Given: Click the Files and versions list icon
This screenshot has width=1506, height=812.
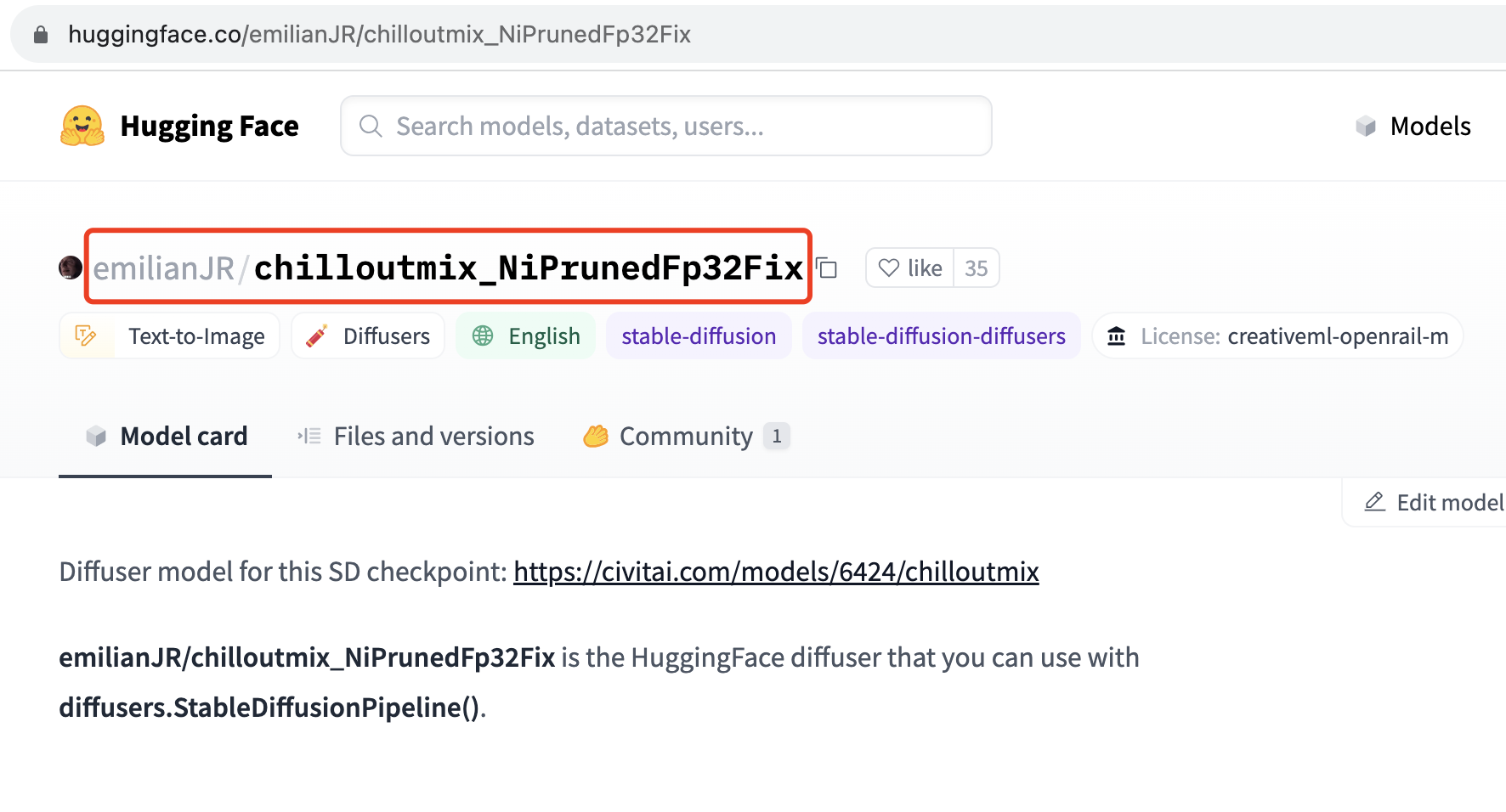Looking at the screenshot, I should click(x=309, y=437).
